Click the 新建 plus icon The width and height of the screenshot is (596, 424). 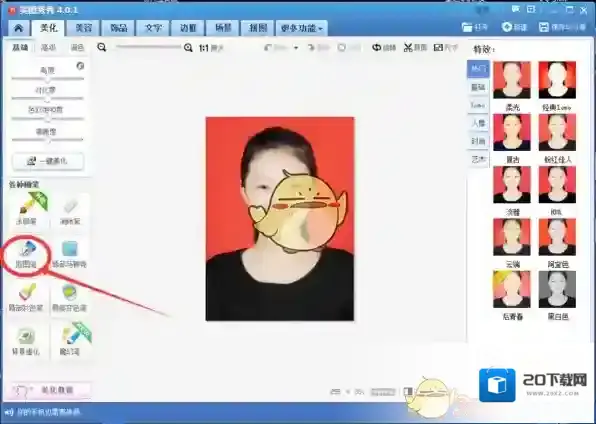507,27
